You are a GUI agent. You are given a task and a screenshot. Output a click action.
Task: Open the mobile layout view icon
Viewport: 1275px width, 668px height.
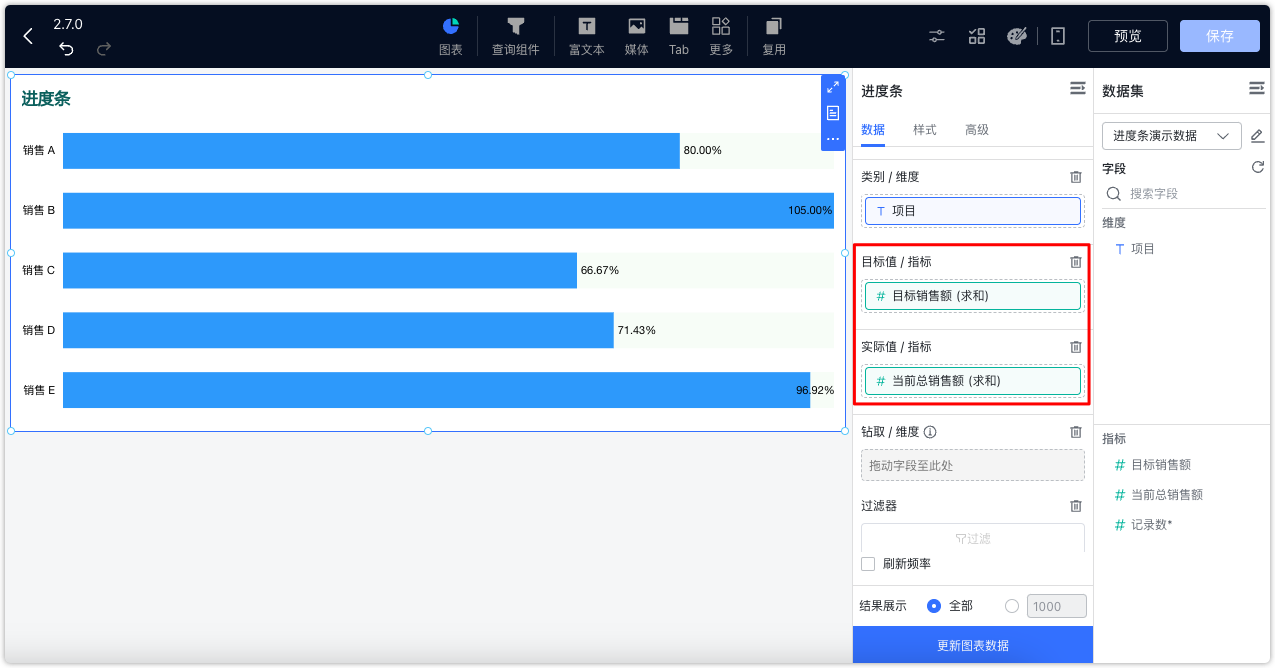pyautogui.click(x=1057, y=35)
